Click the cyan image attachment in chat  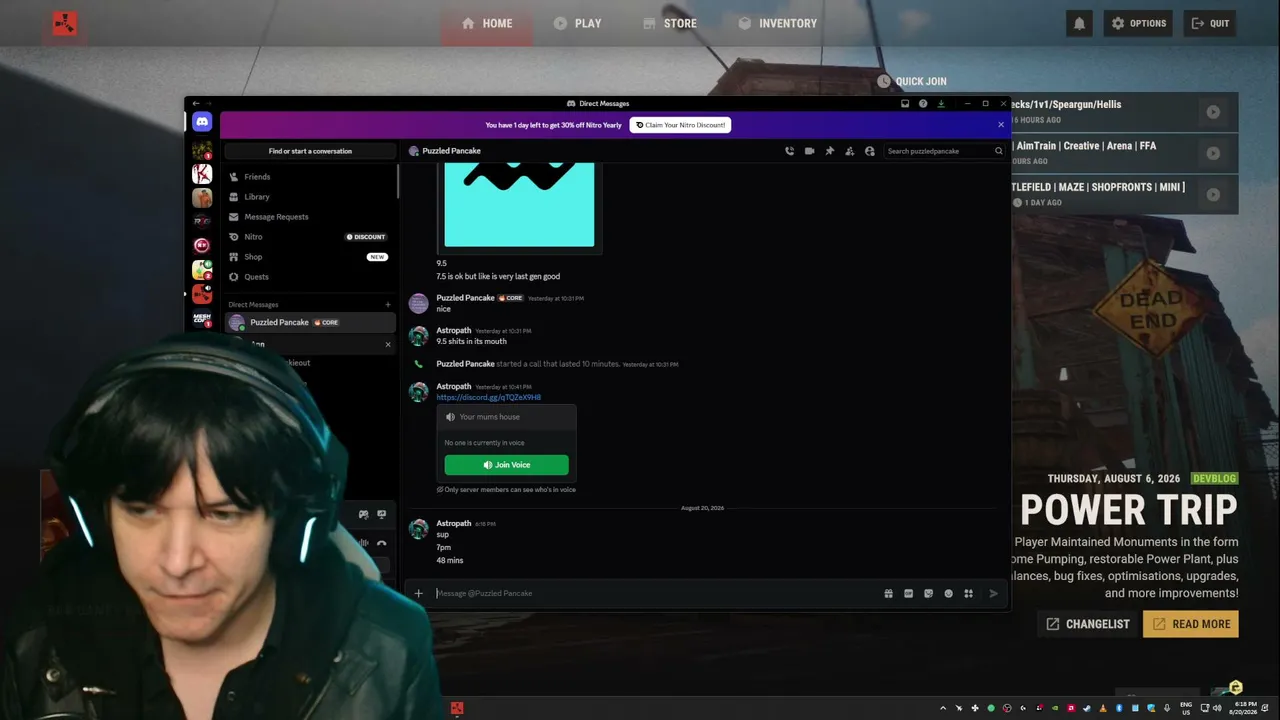pyautogui.click(x=519, y=204)
